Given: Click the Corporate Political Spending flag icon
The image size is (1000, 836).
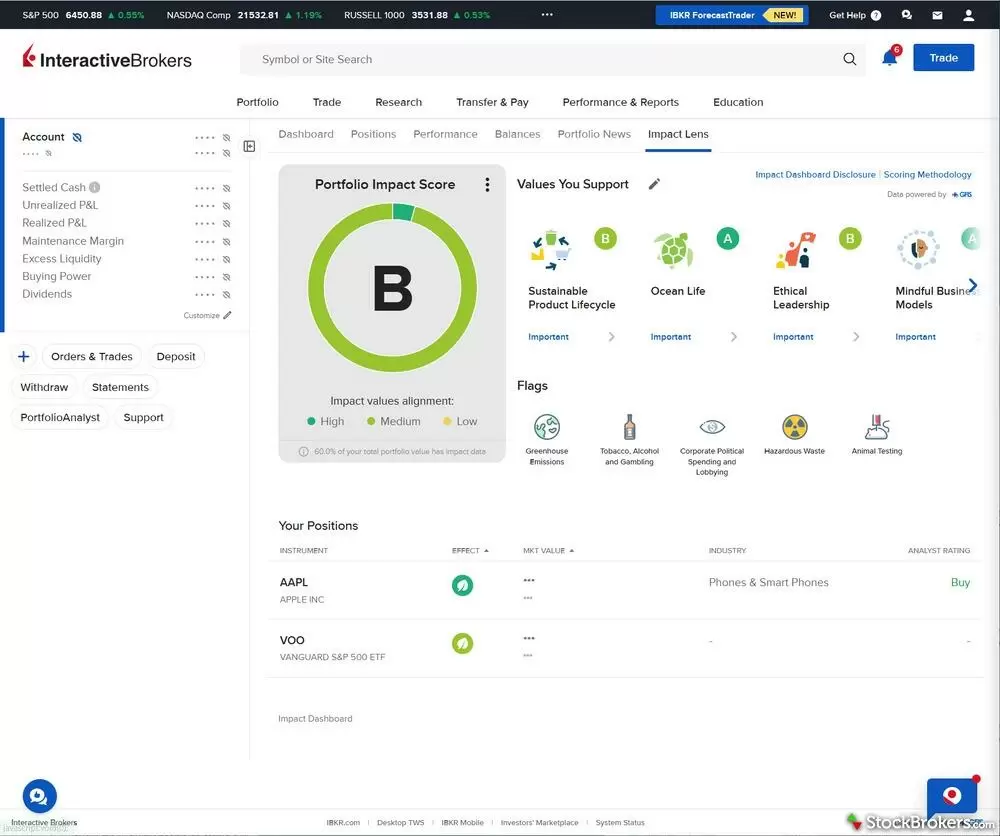Looking at the screenshot, I should point(712,427).
